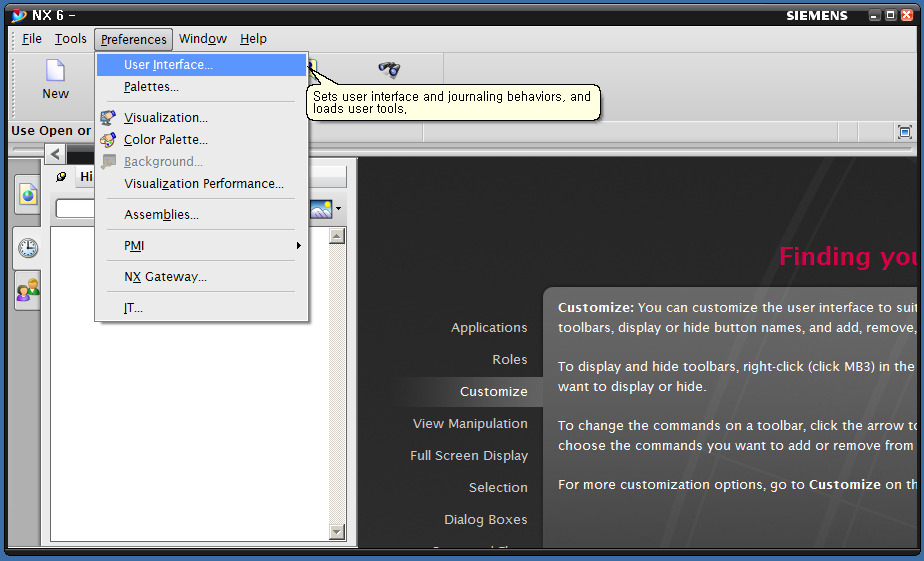Click the 'Finding you' red heading text
This screenshot has width=924, height=561.
(847, 257)
